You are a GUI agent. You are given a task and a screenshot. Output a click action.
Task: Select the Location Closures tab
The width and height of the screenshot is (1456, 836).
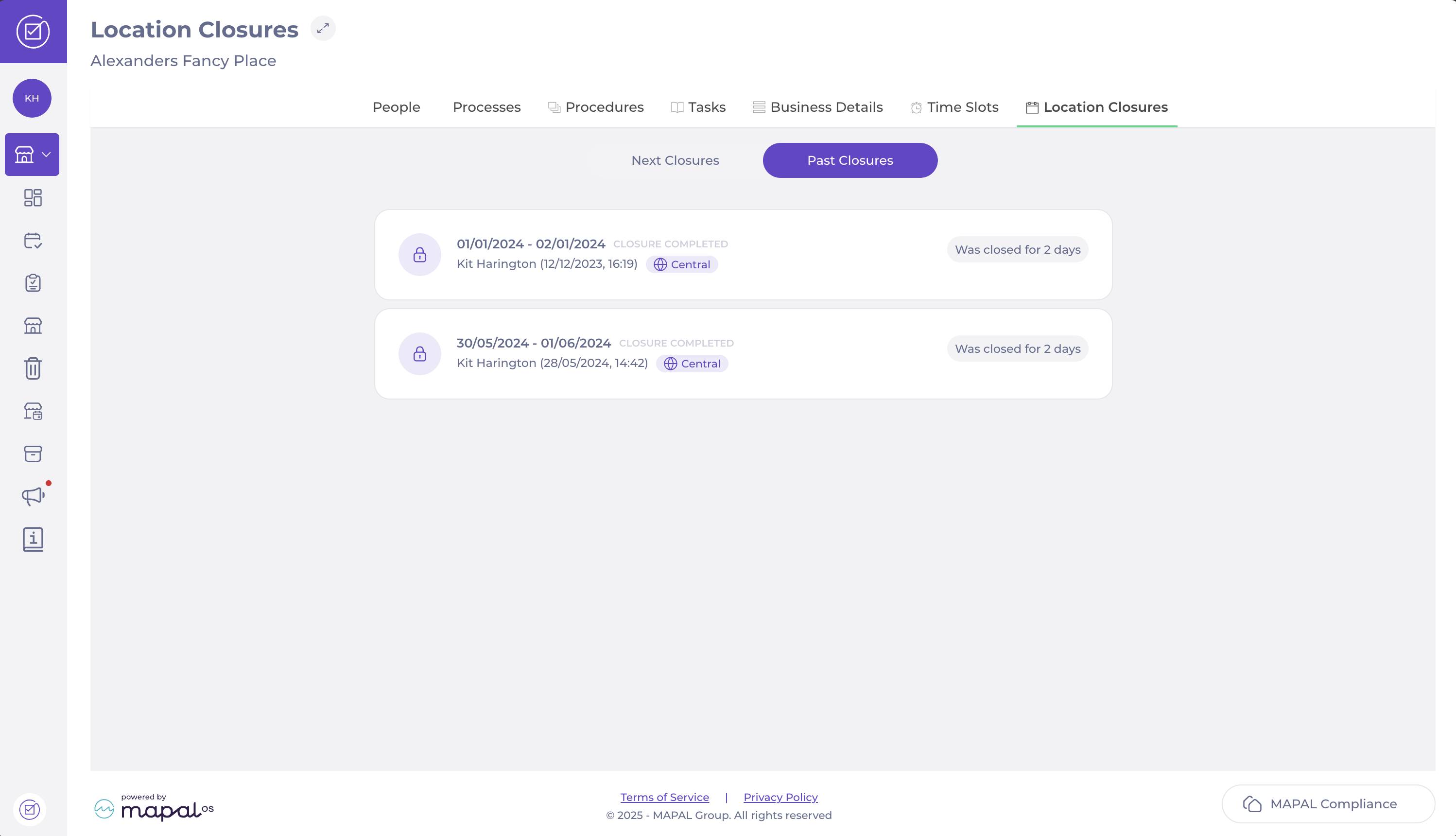tap(1097, 107)
